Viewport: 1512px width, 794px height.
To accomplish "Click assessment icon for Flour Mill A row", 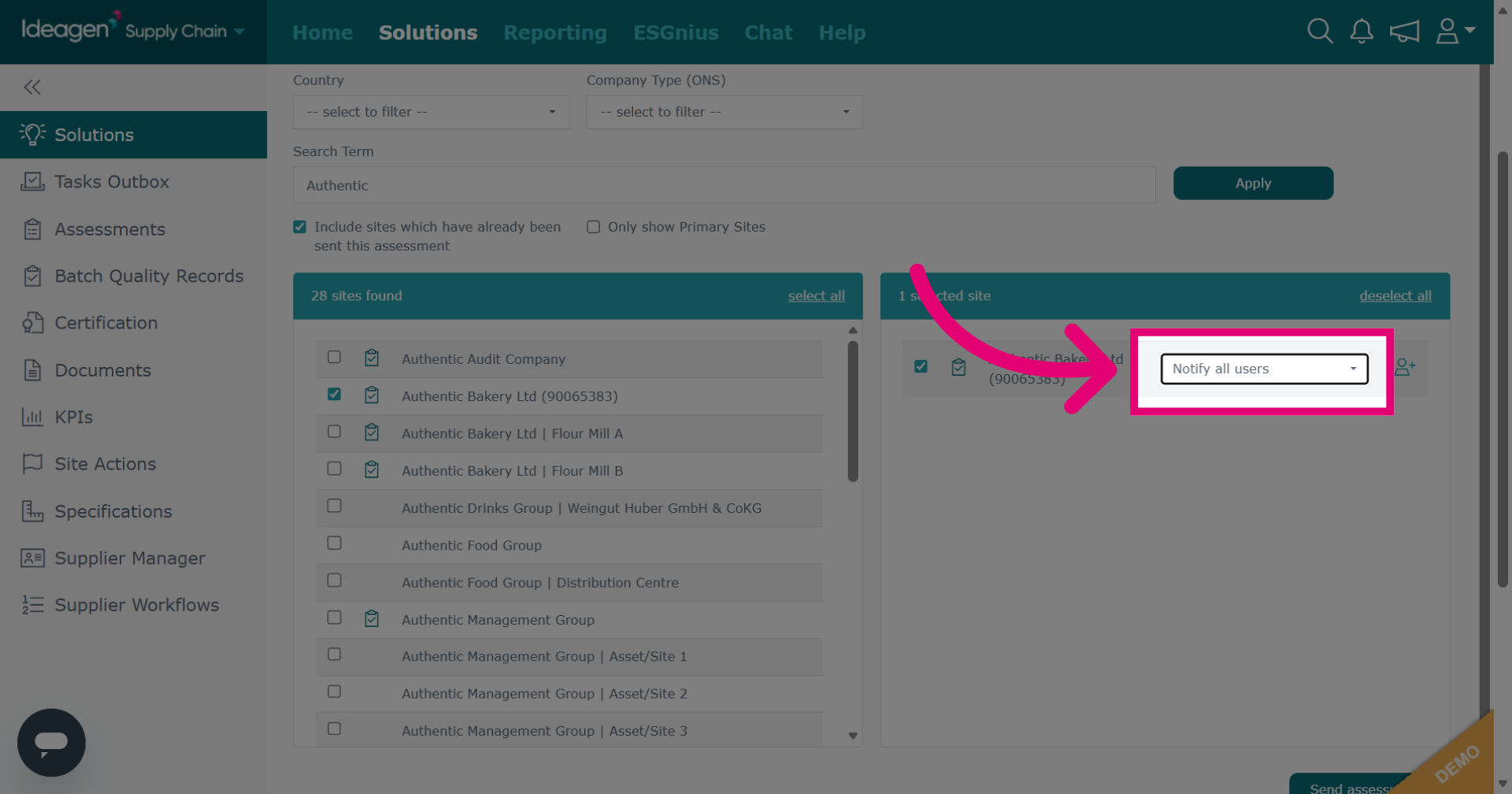I will pyautogui.click(x=372, y=432).
